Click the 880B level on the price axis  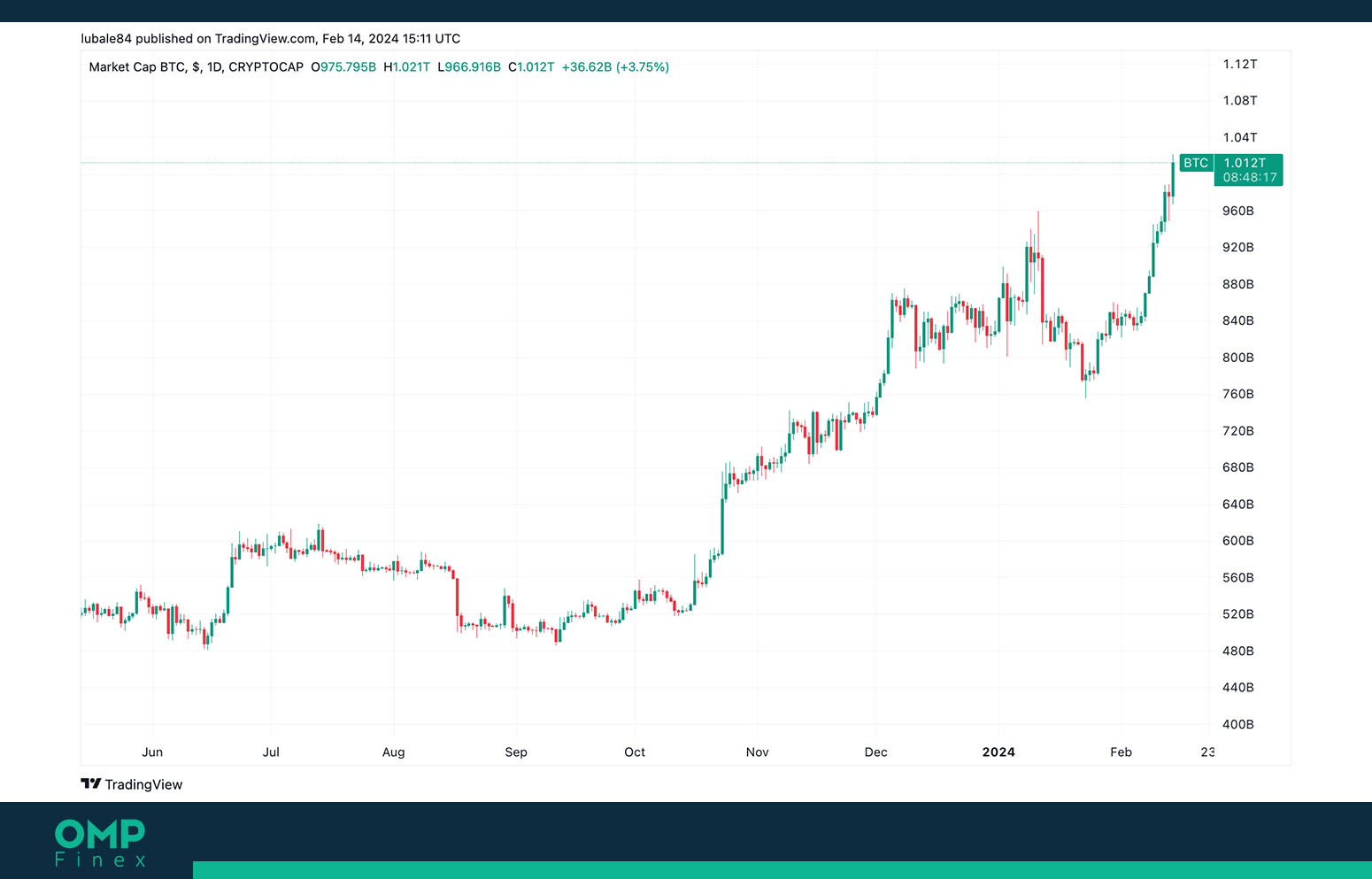click(x=1238, y=284)
